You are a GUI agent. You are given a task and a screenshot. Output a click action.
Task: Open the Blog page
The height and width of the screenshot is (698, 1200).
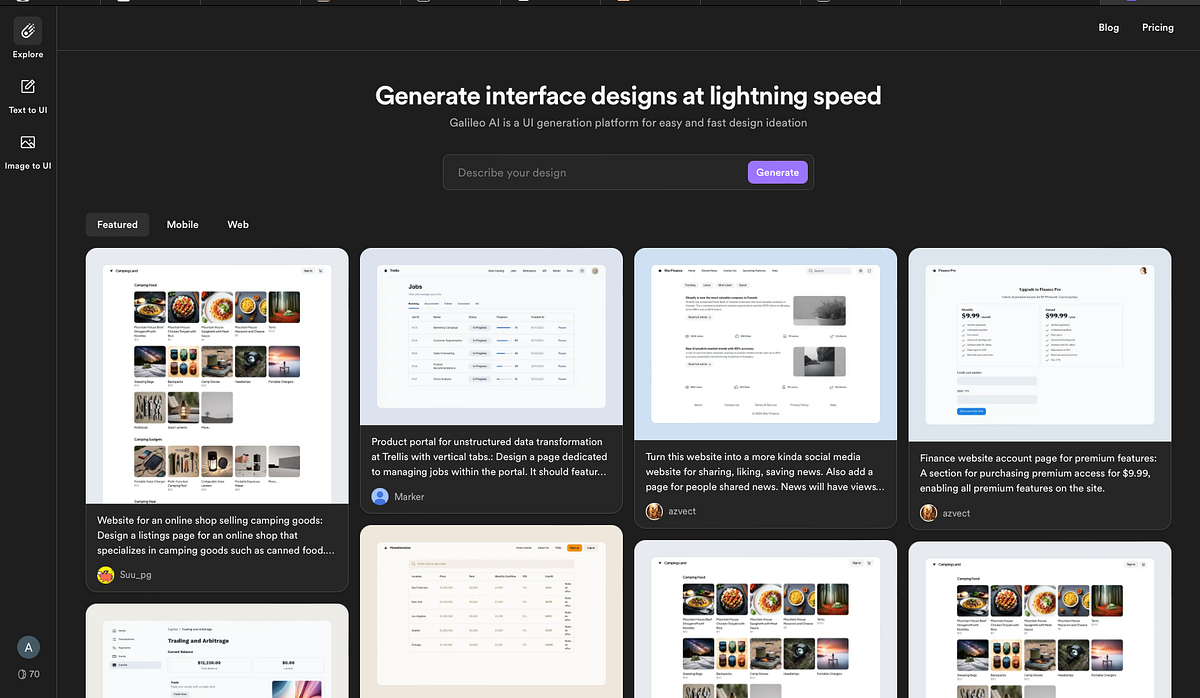pos(1108,28)
